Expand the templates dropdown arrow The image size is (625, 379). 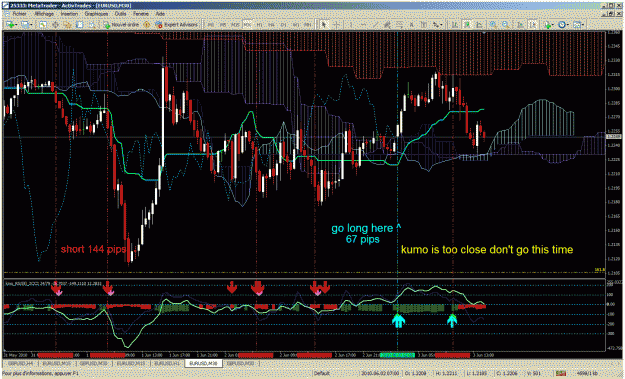tap(583, 25)
